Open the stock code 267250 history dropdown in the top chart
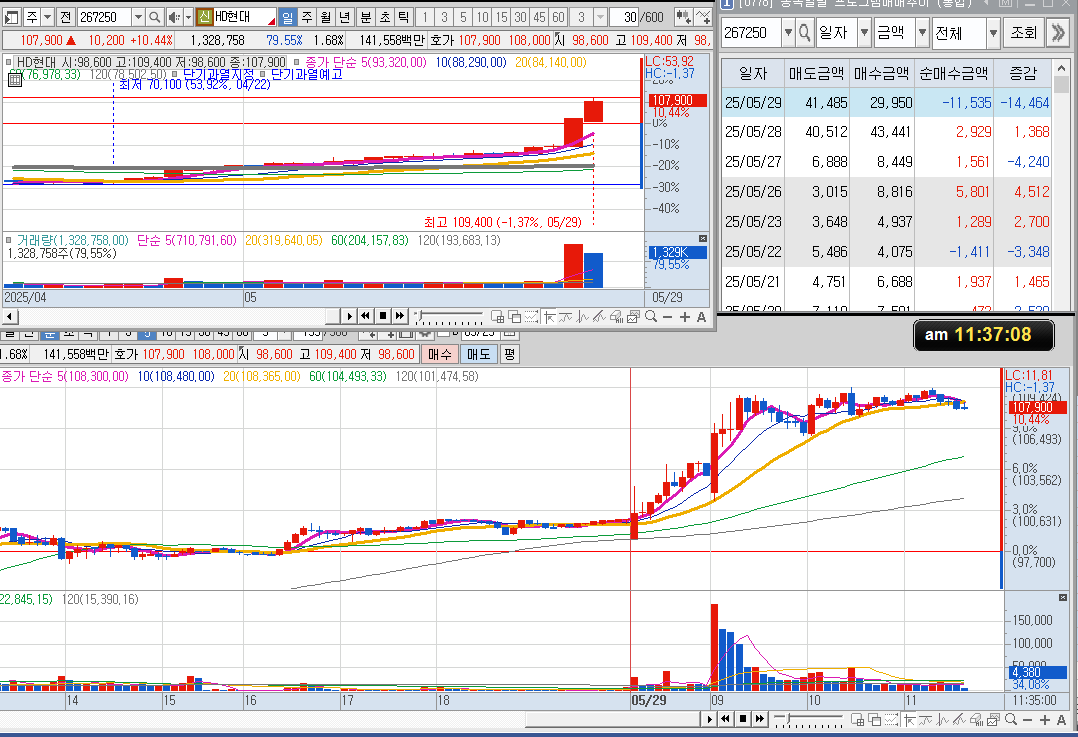 pyautogui.click(x=138, y=16)
